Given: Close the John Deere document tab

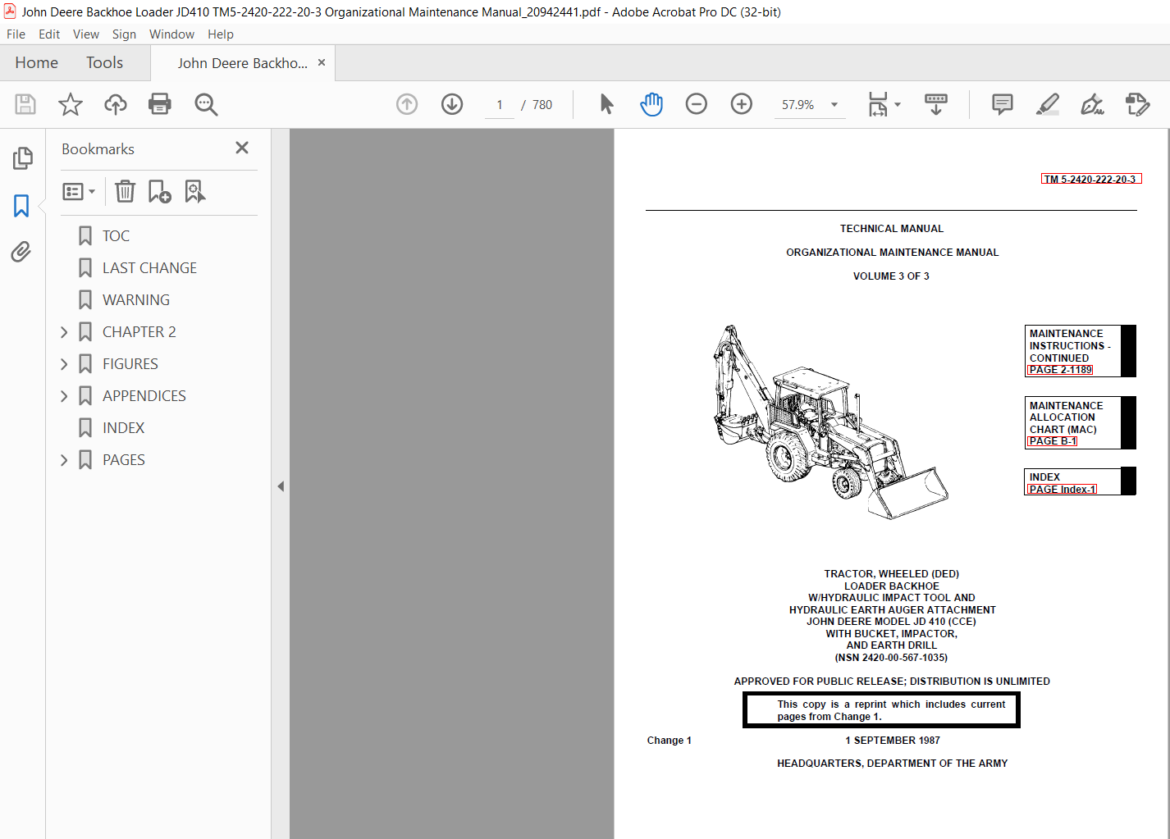Looking at the screenshot, I should click(322, 63).
